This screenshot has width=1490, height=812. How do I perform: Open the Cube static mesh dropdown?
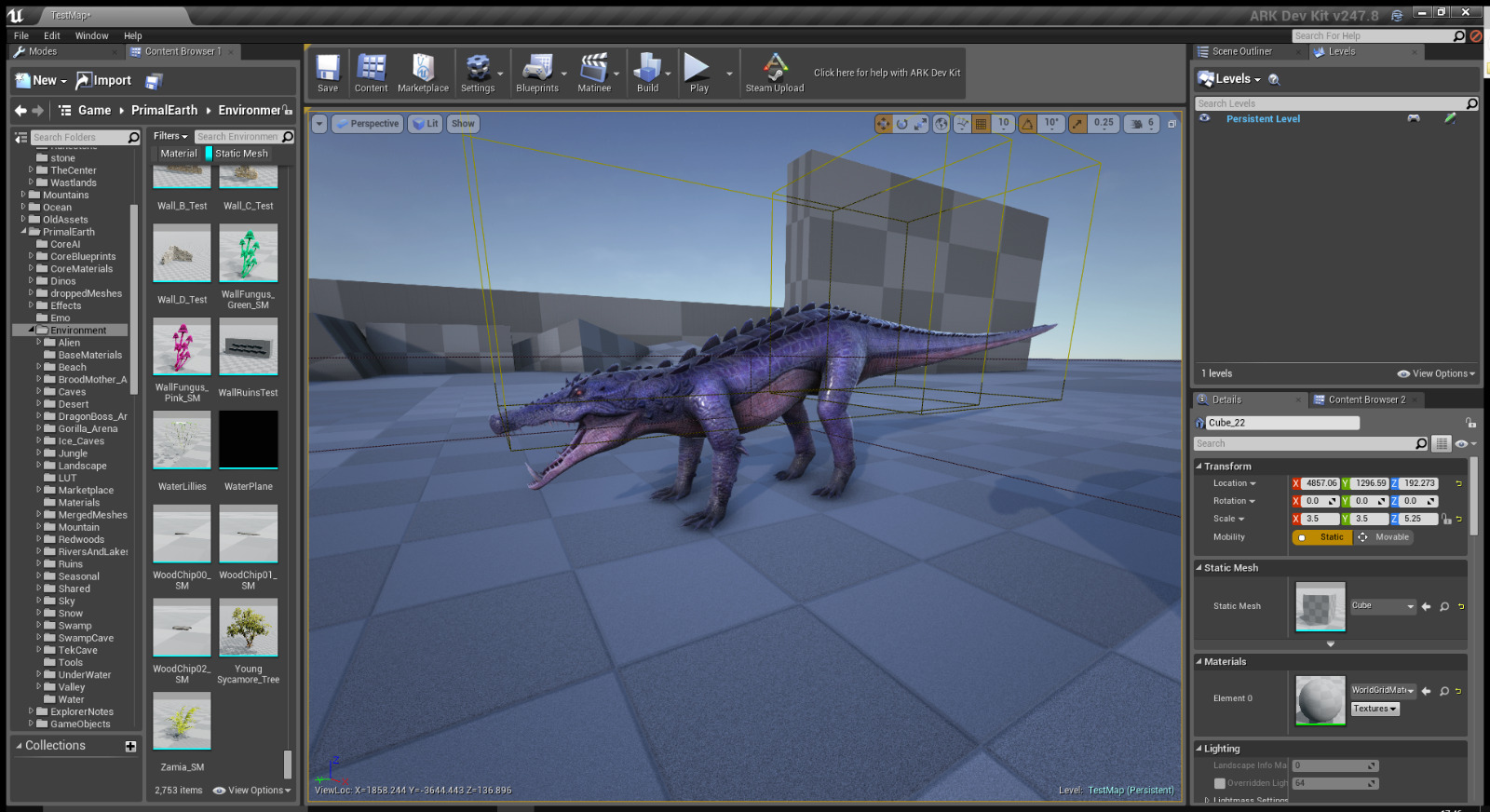click(x=1383, y=606)
